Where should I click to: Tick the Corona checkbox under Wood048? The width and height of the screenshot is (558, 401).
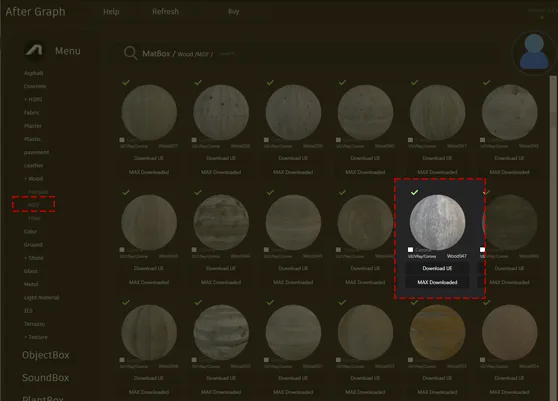click(x=482, y=250)
